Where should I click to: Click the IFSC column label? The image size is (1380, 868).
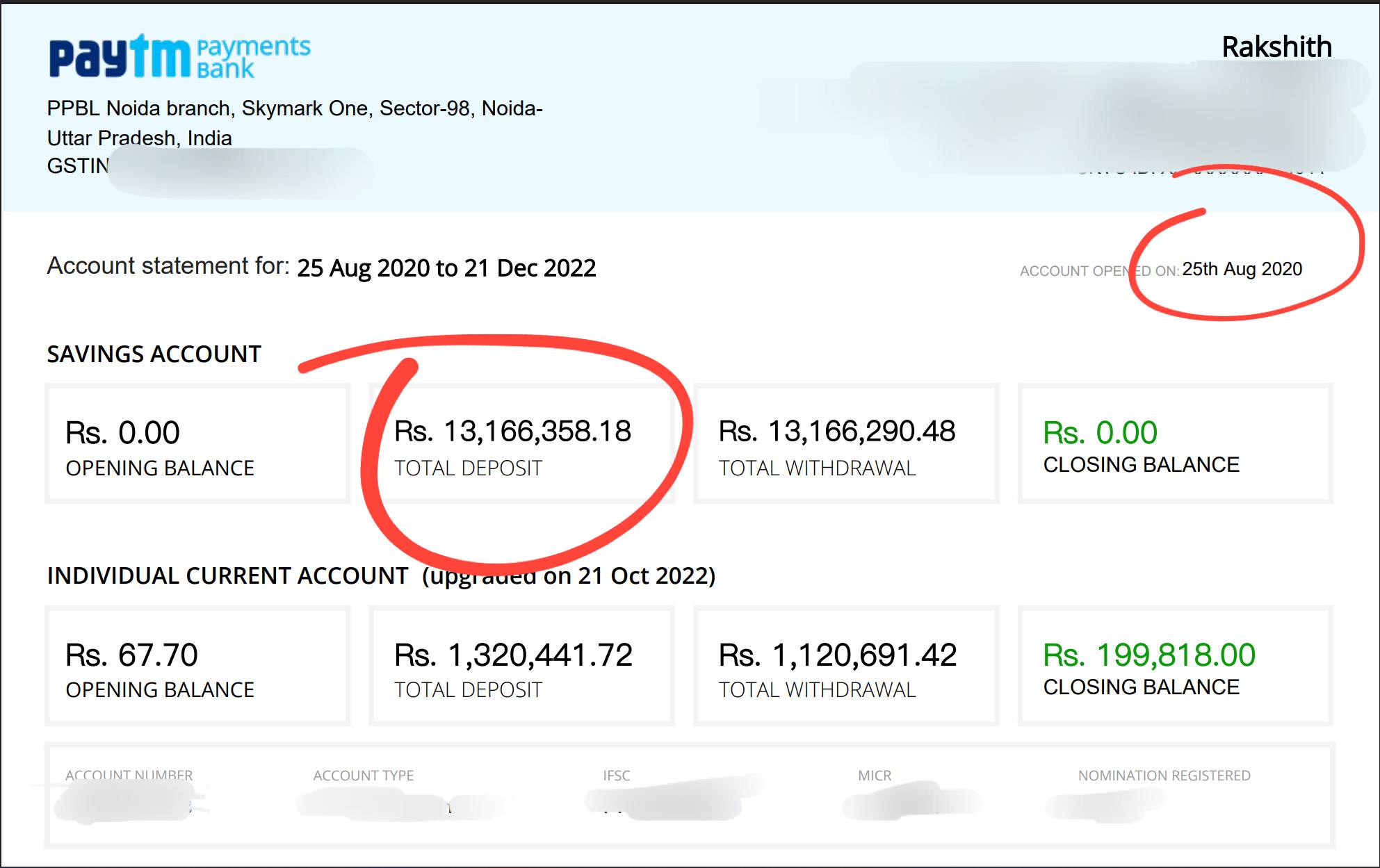point(617,776)
